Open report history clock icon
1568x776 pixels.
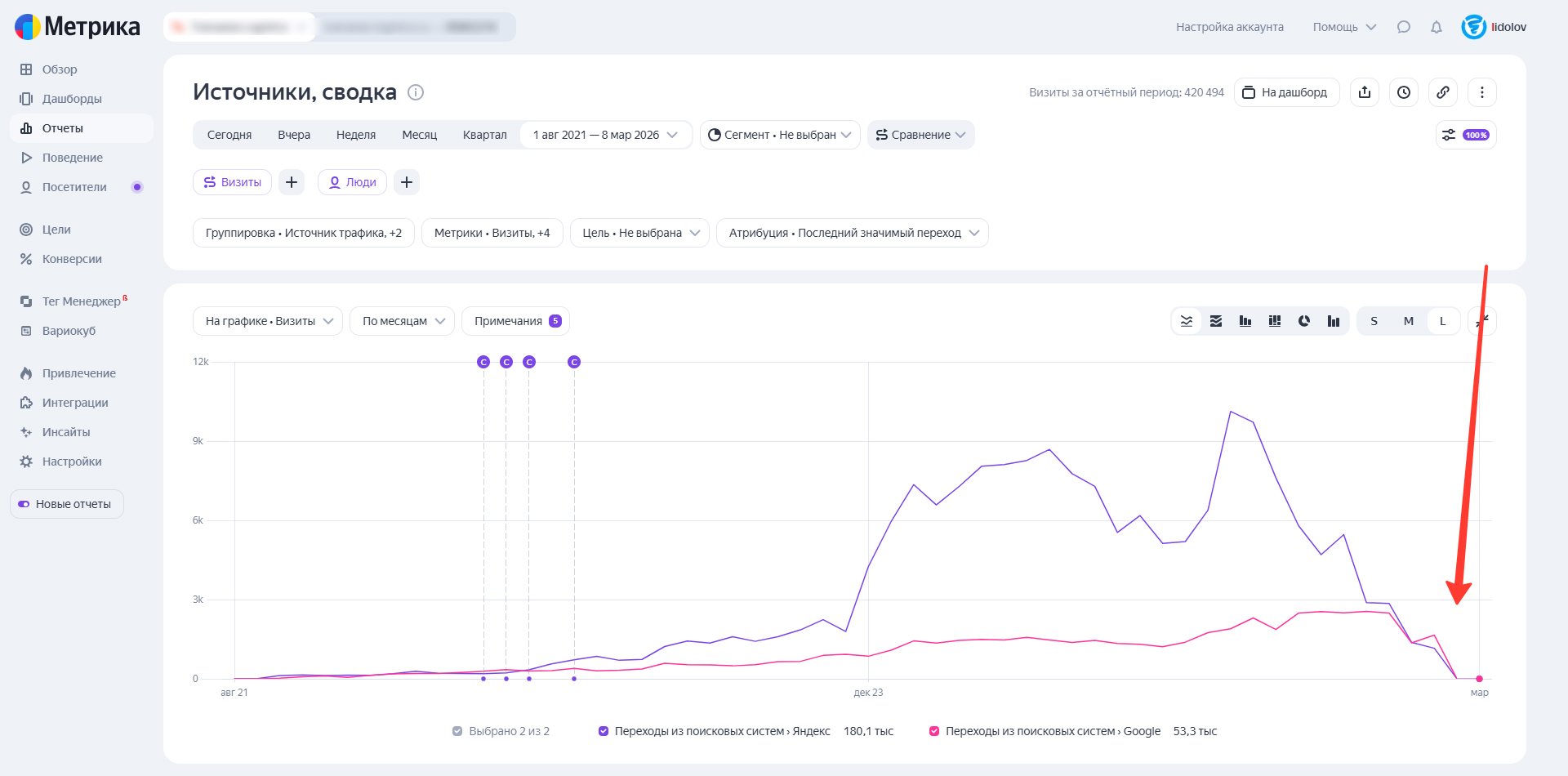pos(1404,92)
